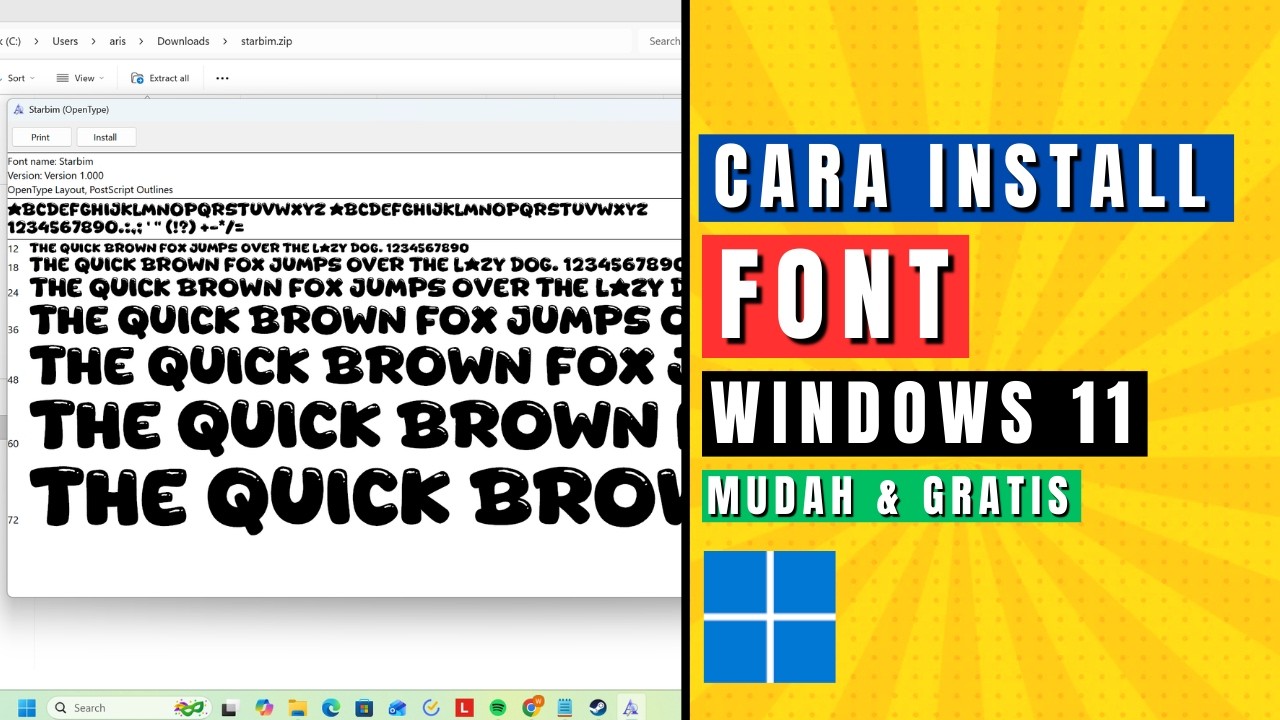The image size is (1280, 720).
Task: Go to Users in the address bar
Action: [65, 41]
